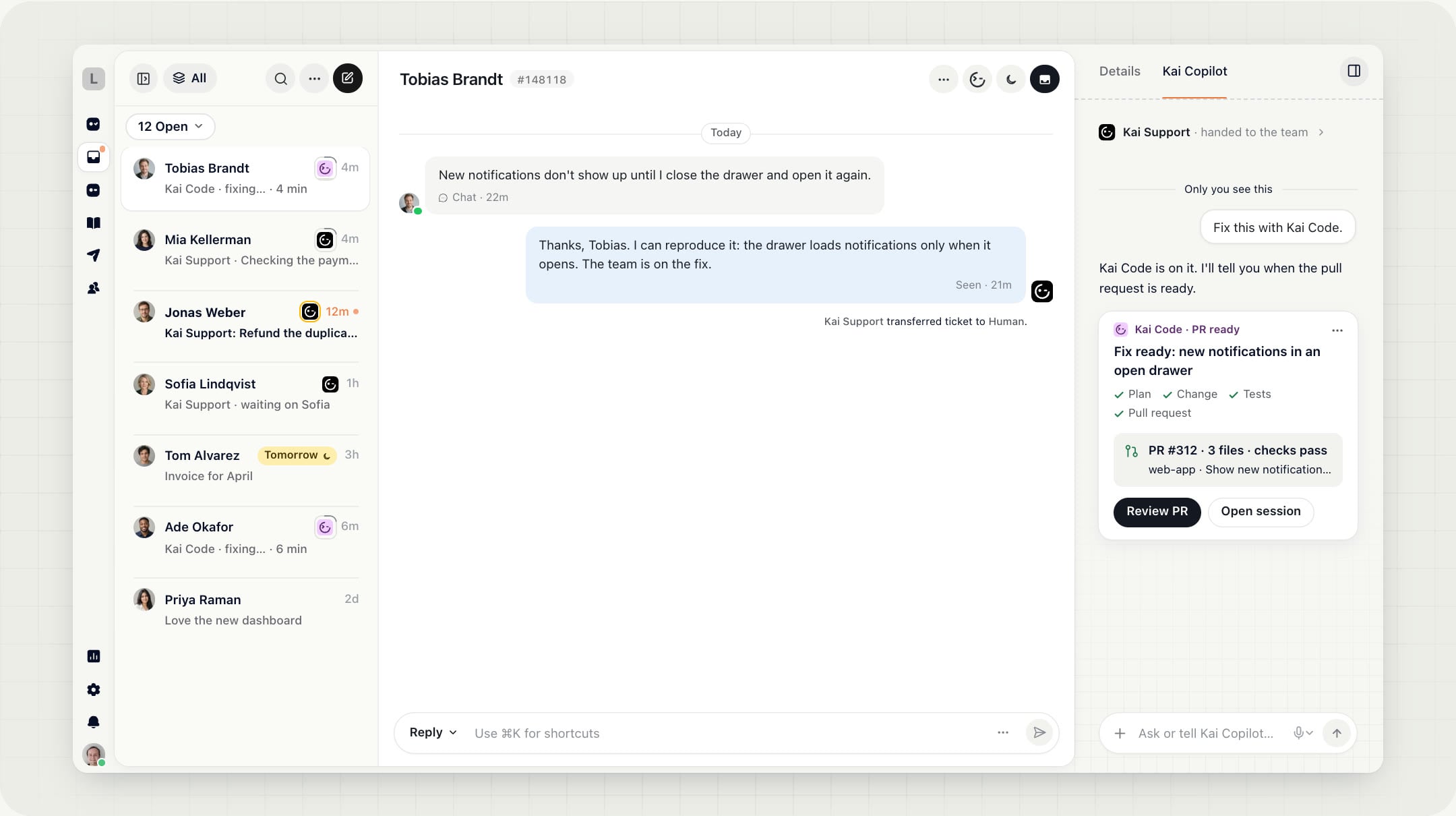Open Tom Alvarez's Invoice for April conversation

point(246,466)
